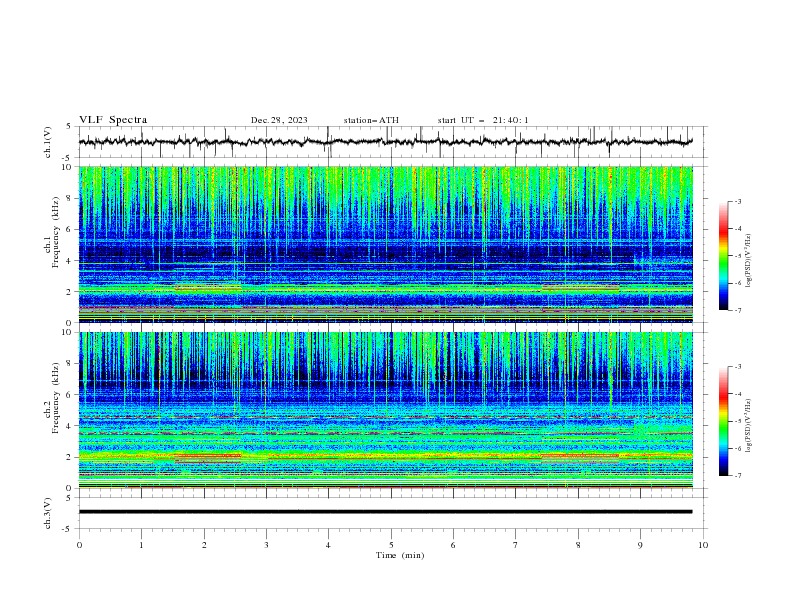Click the ch.2 color bar "log(PSD)(V²/Hz)" label

(749, 426)
